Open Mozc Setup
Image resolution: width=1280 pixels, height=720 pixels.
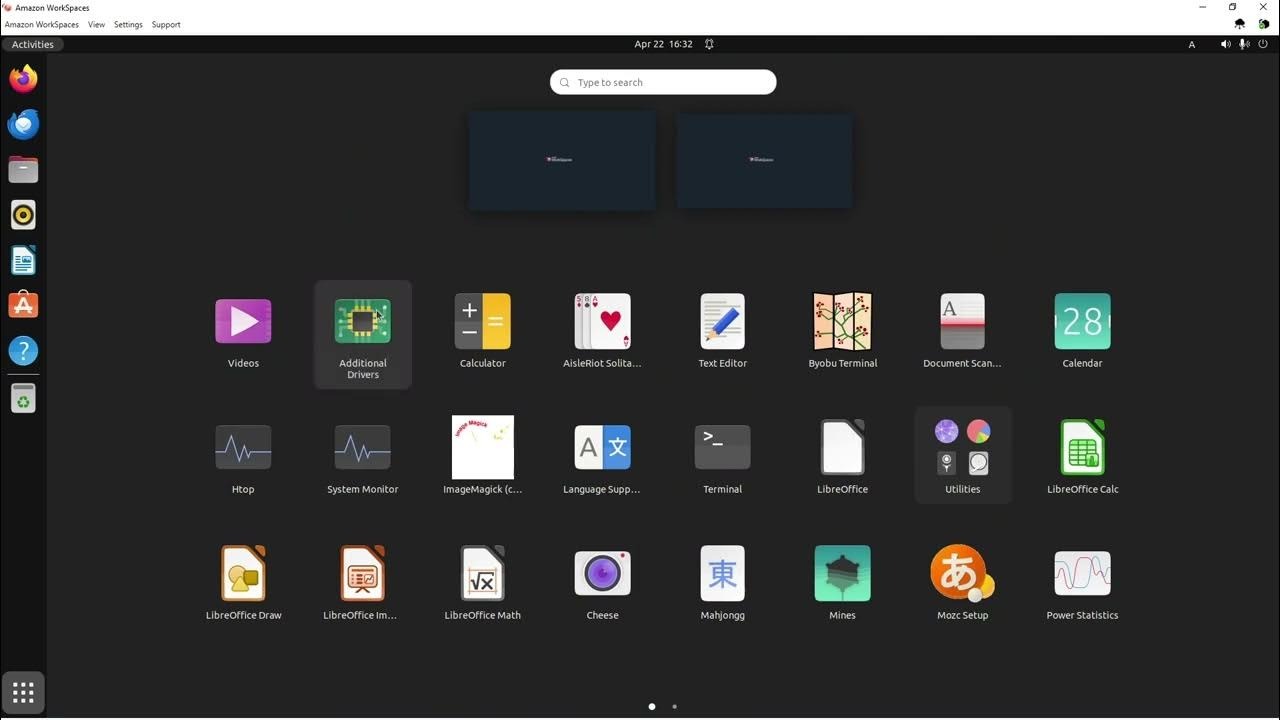pos(963,574)
